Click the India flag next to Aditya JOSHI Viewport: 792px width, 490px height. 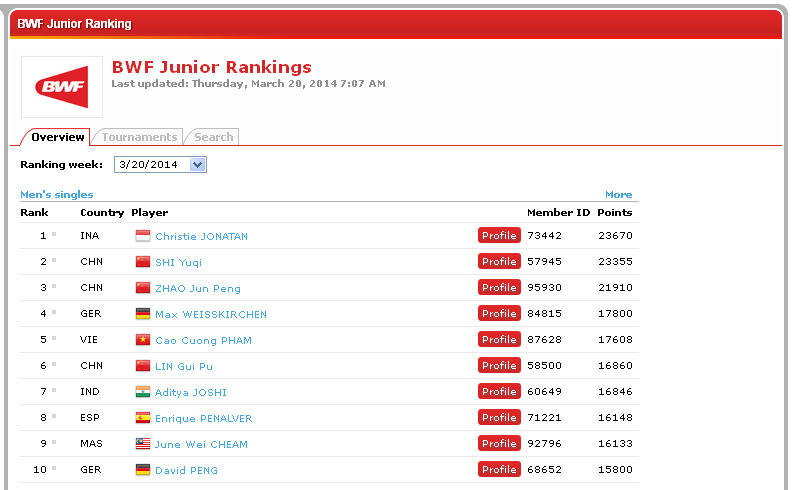pyautogui.click(x=142, y=392)
